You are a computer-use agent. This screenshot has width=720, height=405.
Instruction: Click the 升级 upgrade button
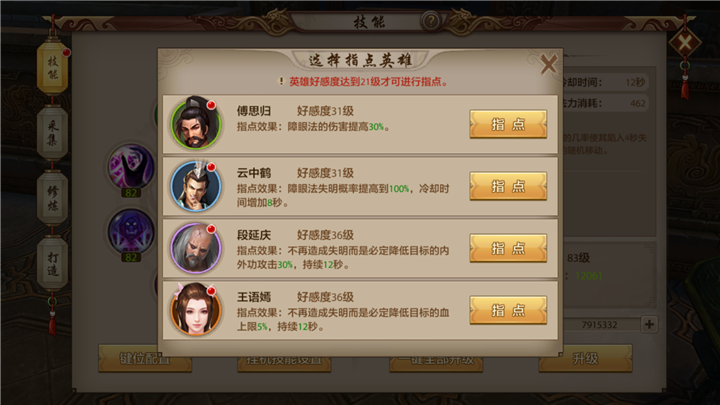click(585, 358)
